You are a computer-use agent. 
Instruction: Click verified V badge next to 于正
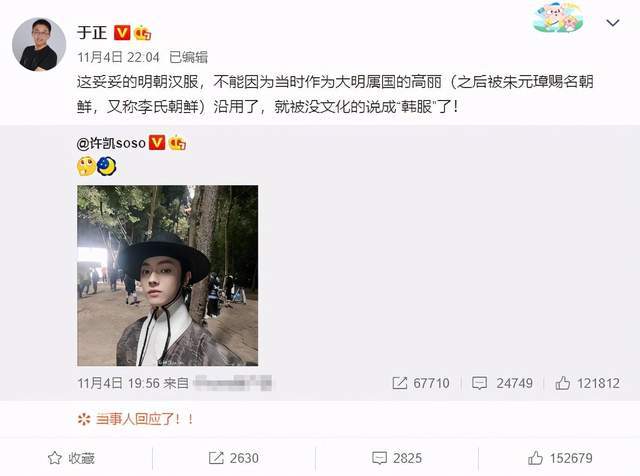[122, 33]
